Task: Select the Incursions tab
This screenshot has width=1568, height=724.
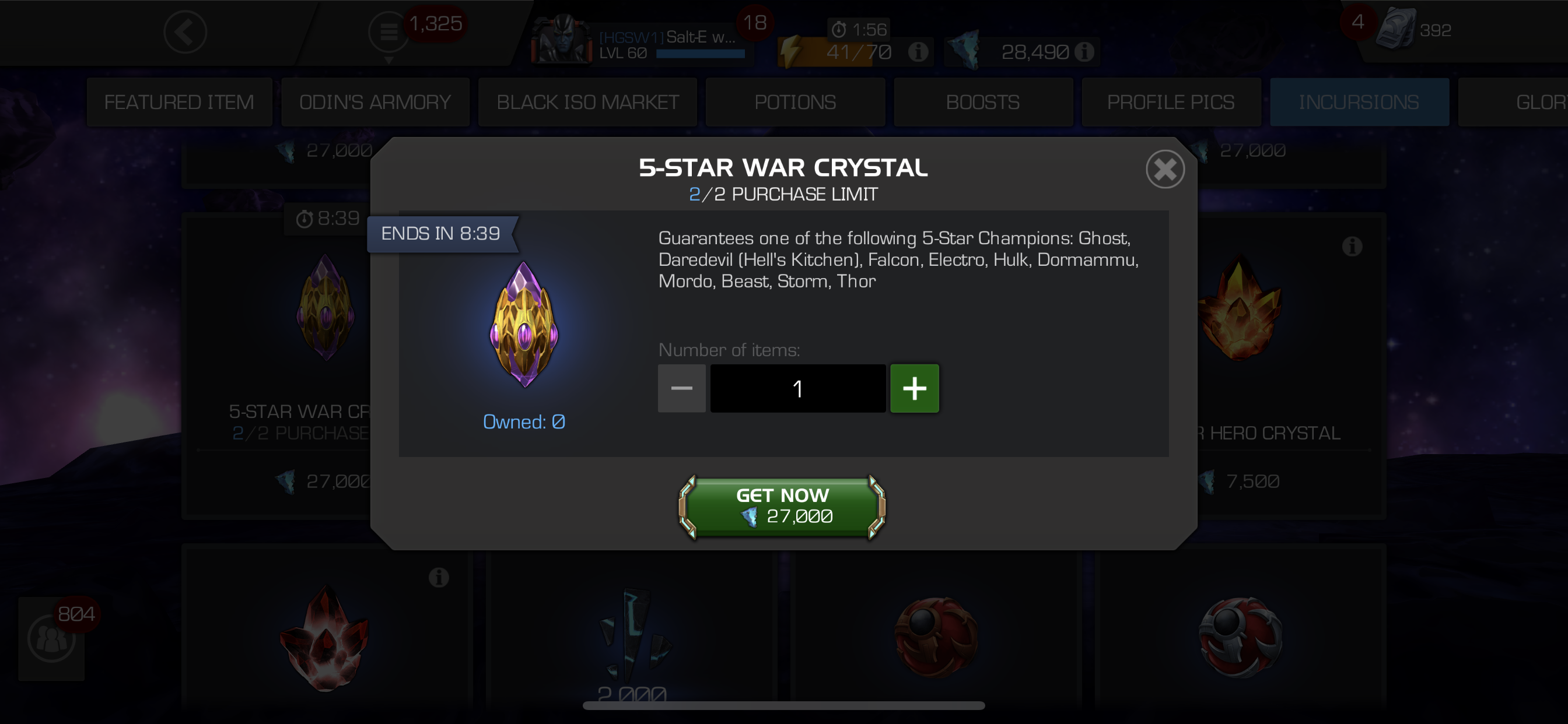Action: pos(1359,101)
